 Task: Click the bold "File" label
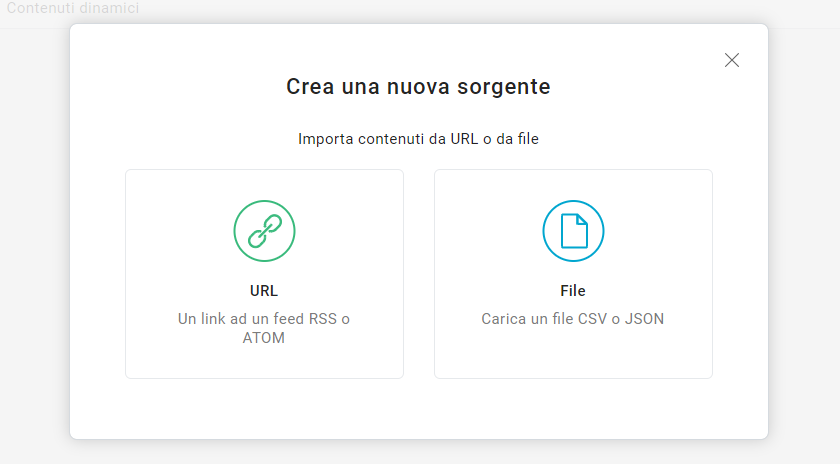(x=573, y=291)
